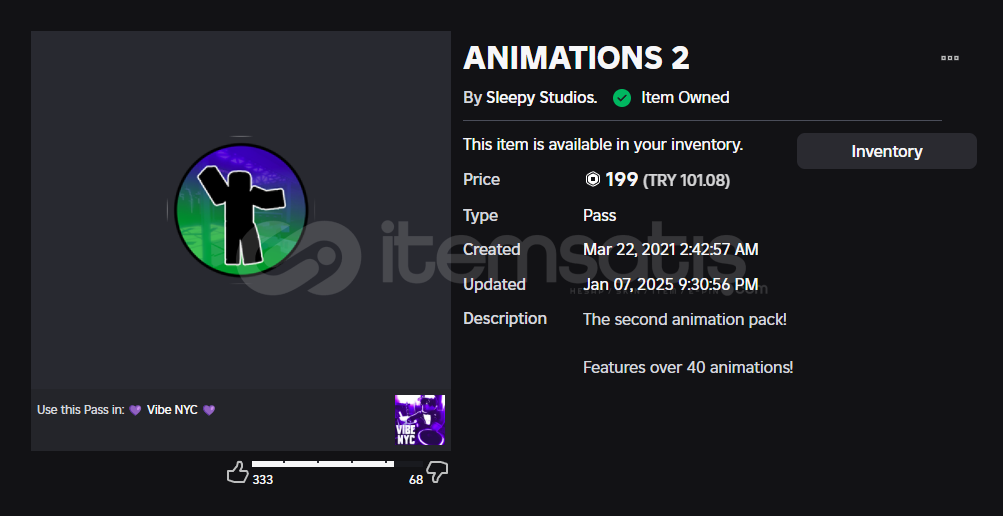Open the three-dot options menu
The height and width of the screenshot is (516, 1003).
tap(949, 58)
